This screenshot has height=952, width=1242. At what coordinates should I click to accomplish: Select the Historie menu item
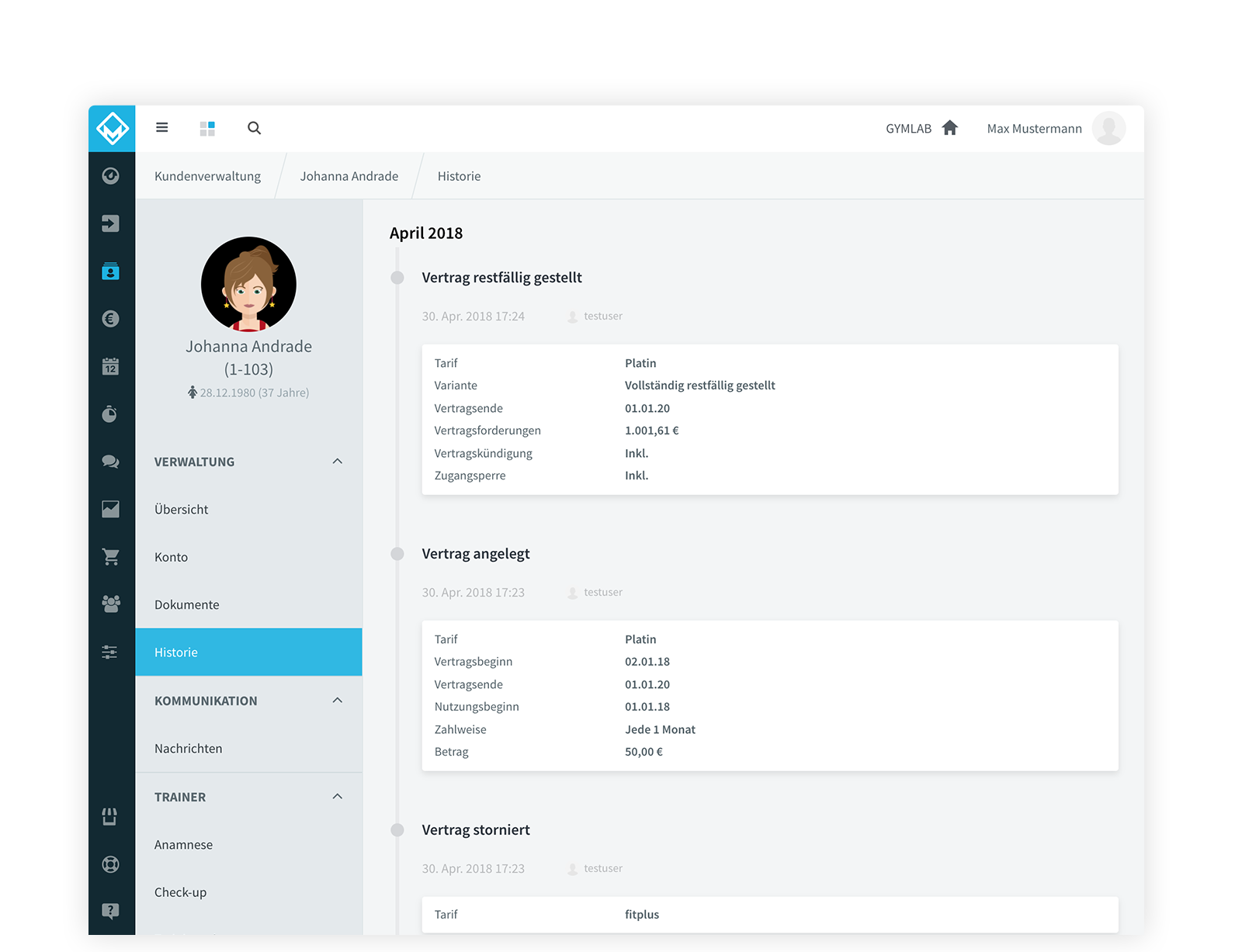point(248,652)
